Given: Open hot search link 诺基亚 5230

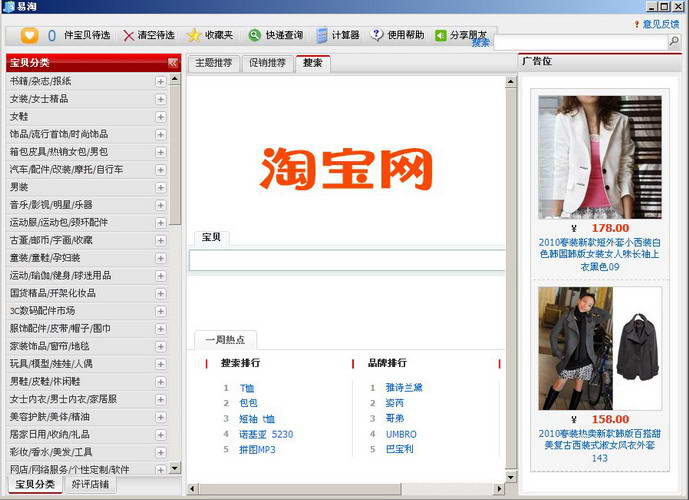Looking at the screenshot, I should 266,435.
